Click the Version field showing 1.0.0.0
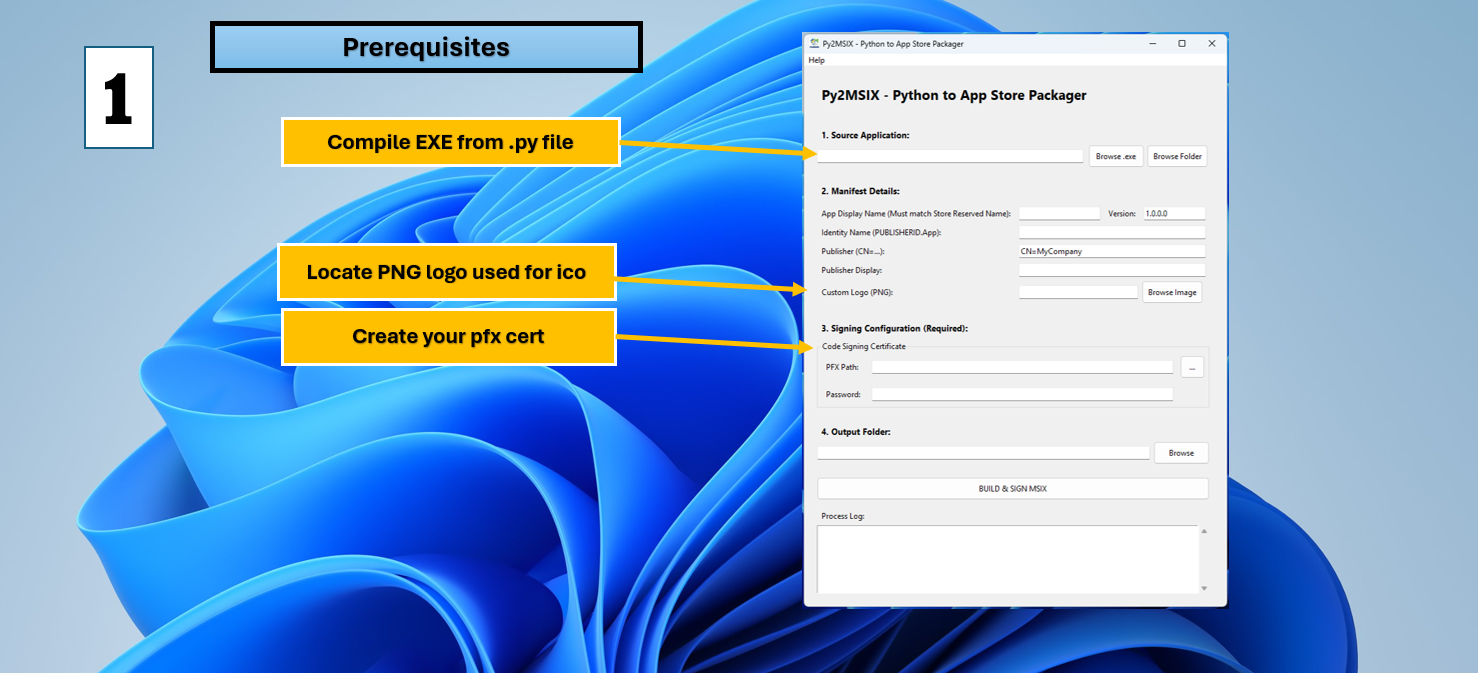Screen dimensions: 1478x673 tap(1173, 212)
